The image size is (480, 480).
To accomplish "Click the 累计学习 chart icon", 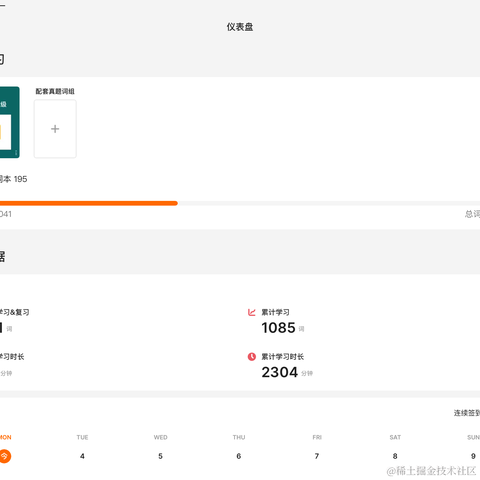I will (x=252, y=312).
